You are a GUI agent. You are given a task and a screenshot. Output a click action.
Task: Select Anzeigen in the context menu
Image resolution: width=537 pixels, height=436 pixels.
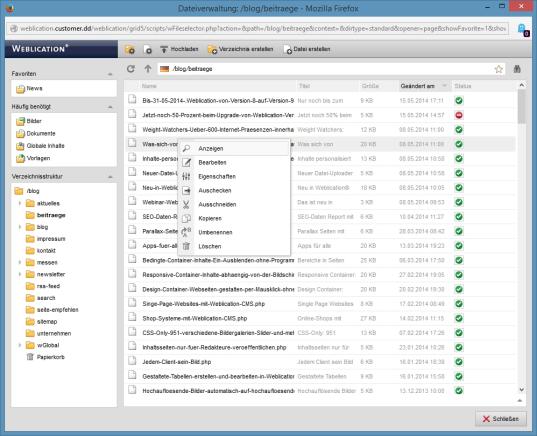[x=234, y=149]
